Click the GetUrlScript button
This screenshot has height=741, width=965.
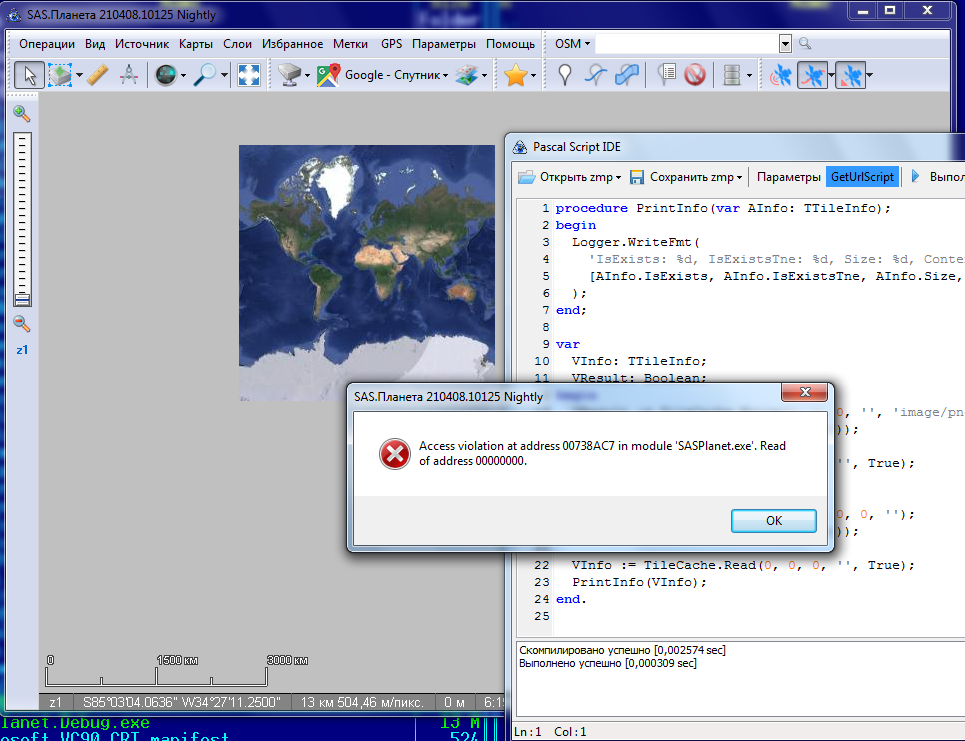[862, 177]
